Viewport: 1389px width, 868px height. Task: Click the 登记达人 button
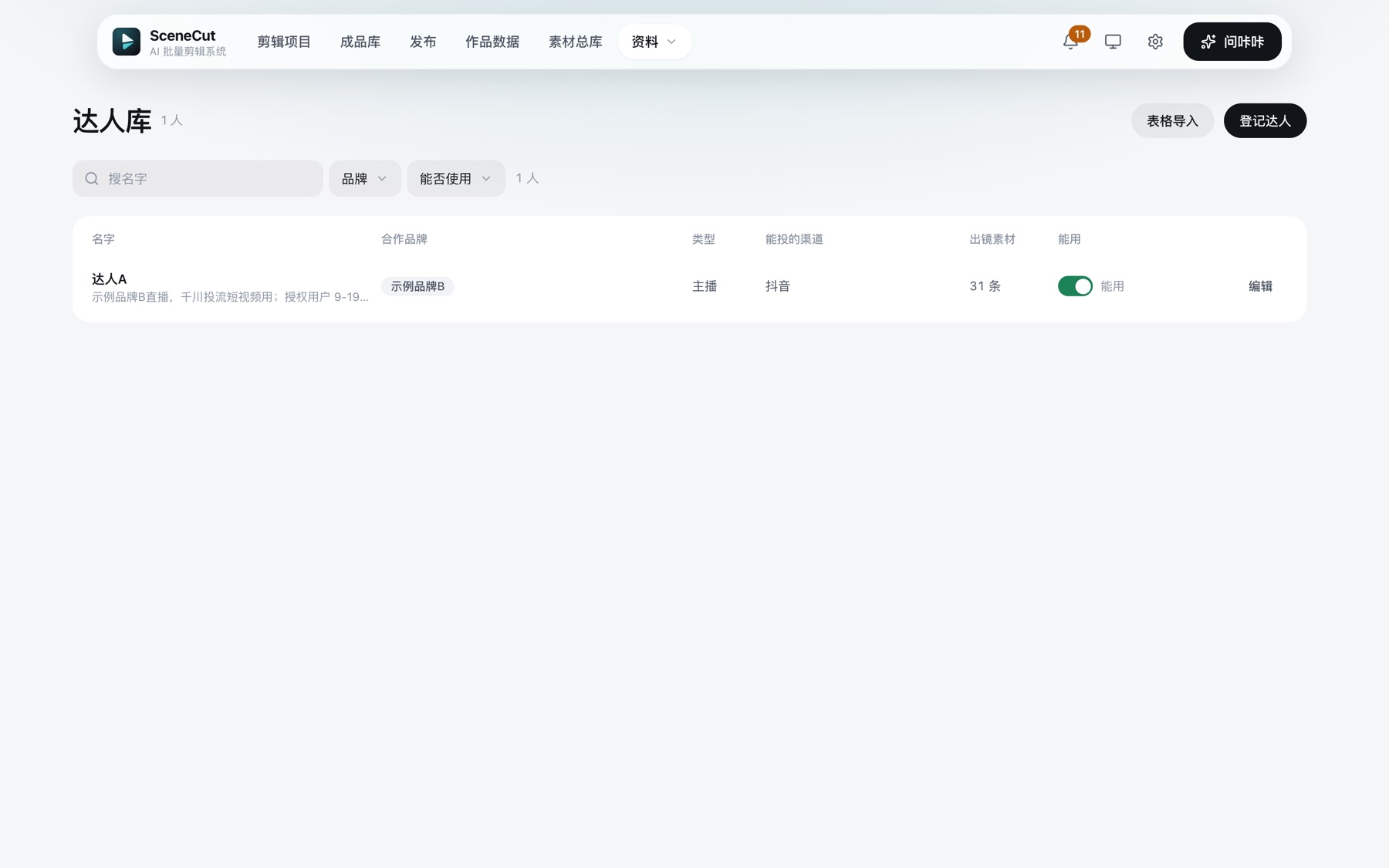pos(1266,121)
